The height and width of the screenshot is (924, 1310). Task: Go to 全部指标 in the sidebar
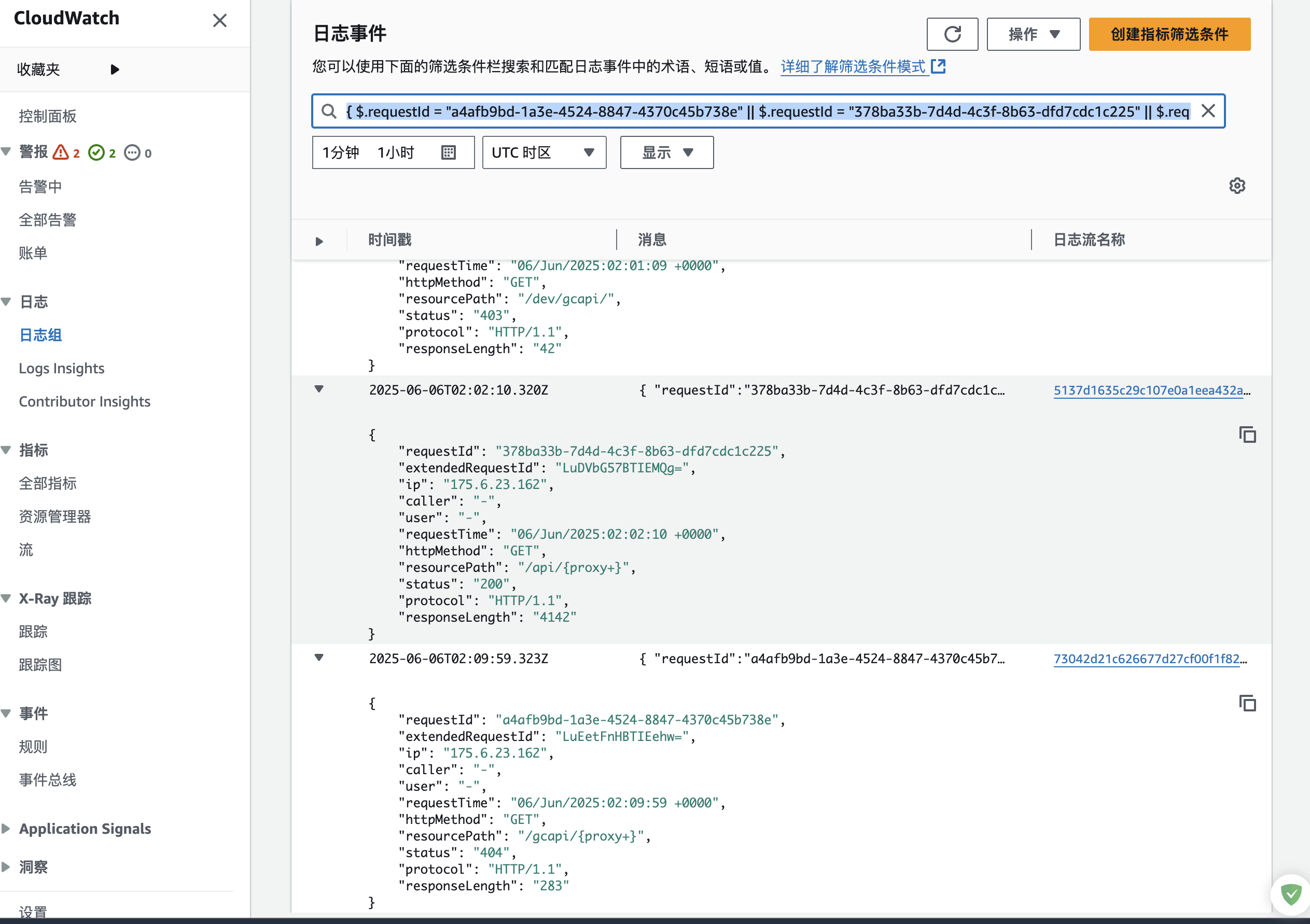(x=47, y=483)
